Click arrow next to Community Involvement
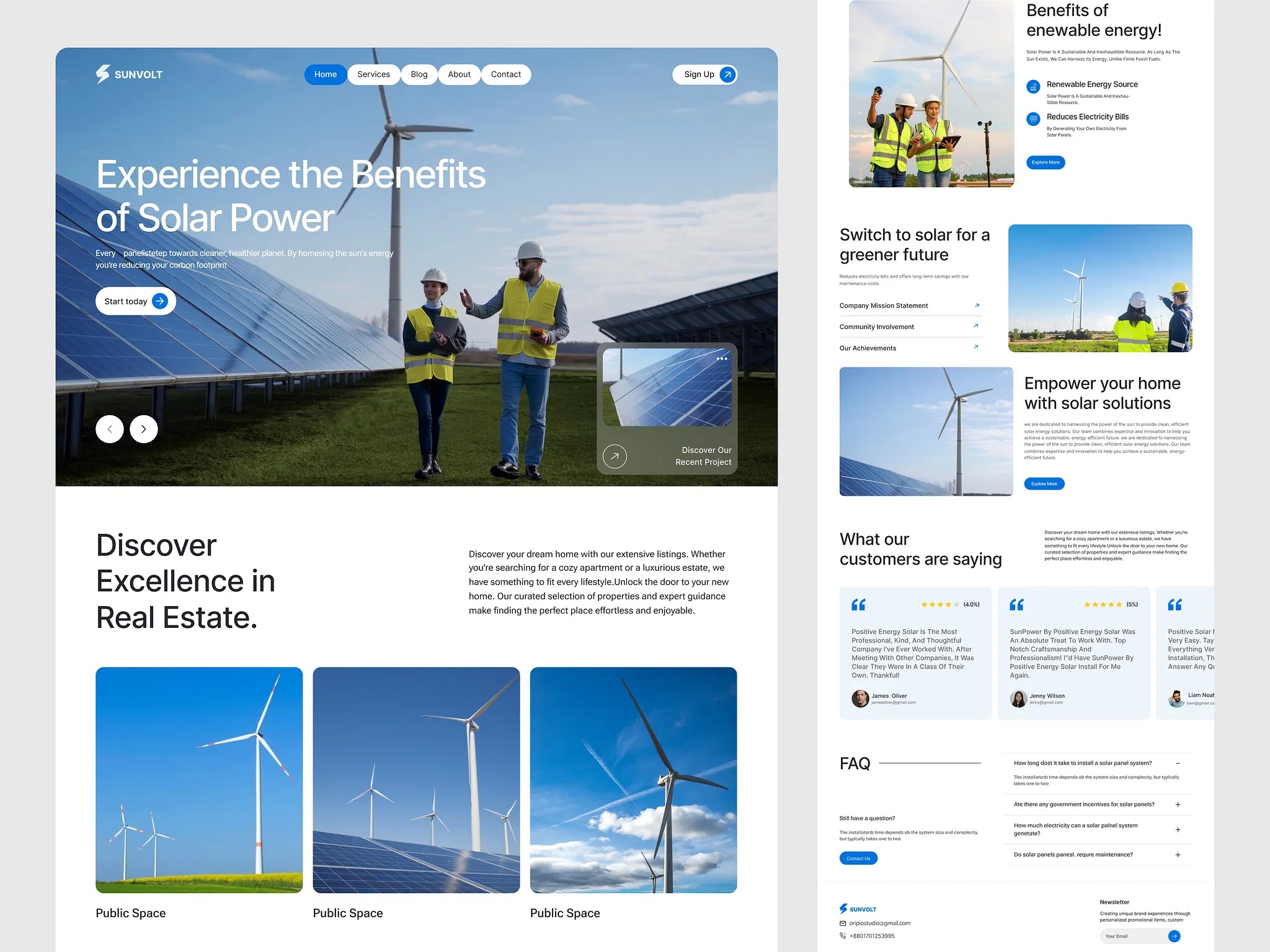This screenshot has height=952, width=1270. pos(976,326)
